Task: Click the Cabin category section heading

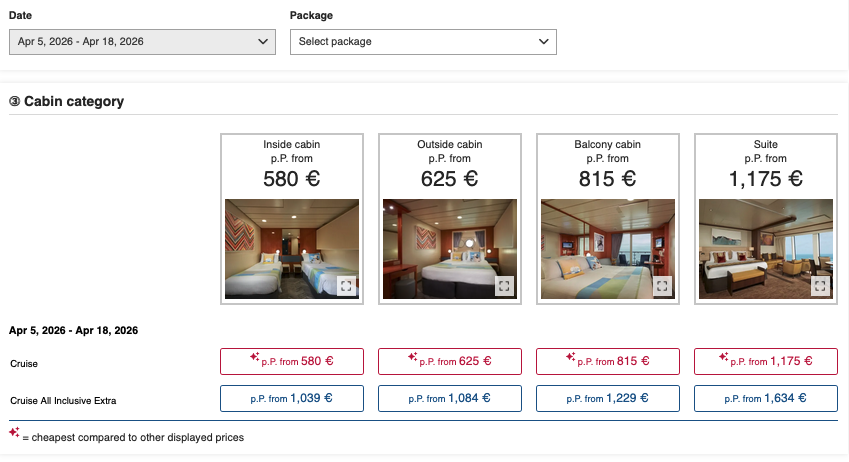Action: pyautogui.click(x=73, y=101)
